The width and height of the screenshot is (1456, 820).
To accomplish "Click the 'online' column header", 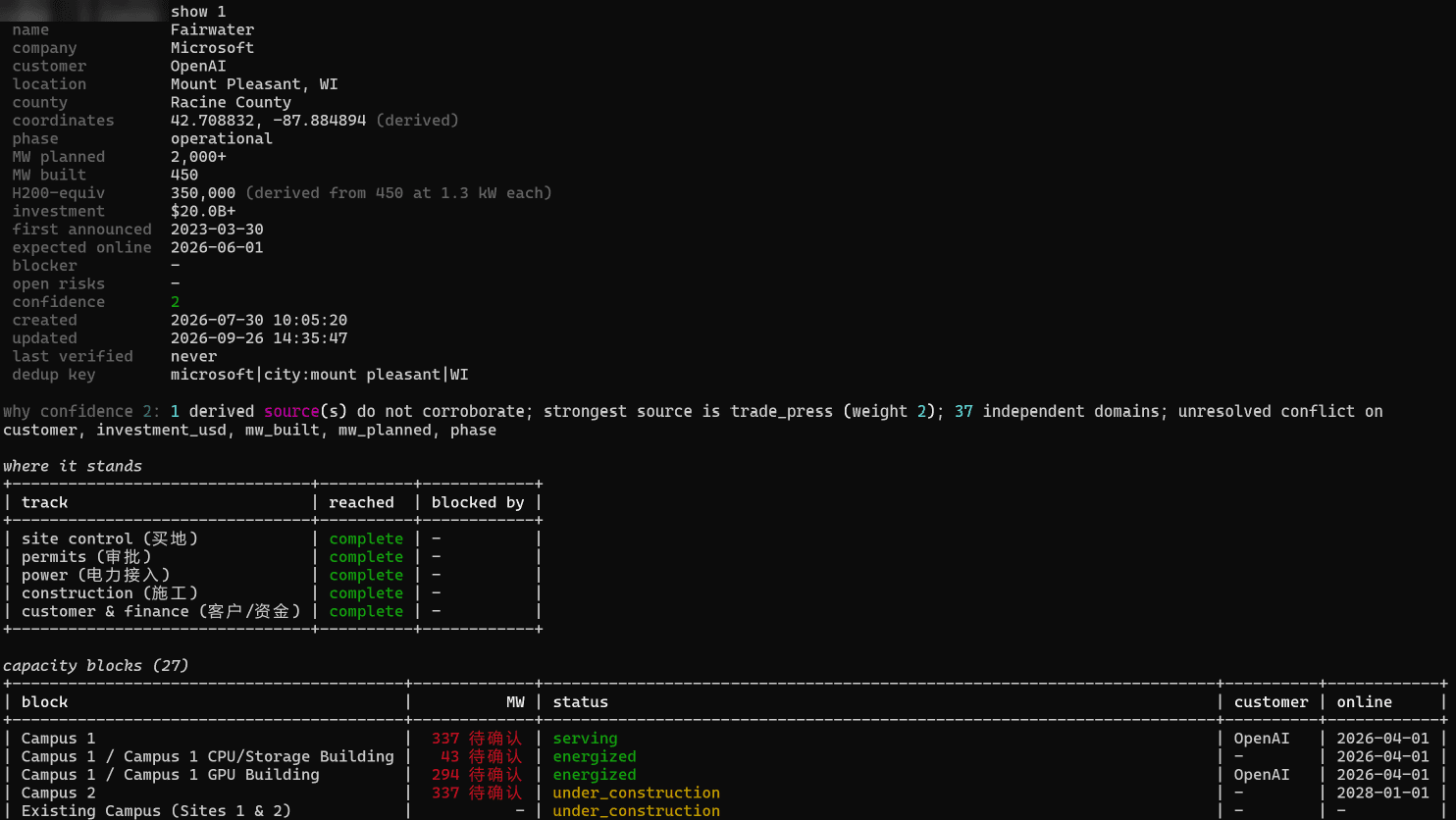I will coord(1364,702).
